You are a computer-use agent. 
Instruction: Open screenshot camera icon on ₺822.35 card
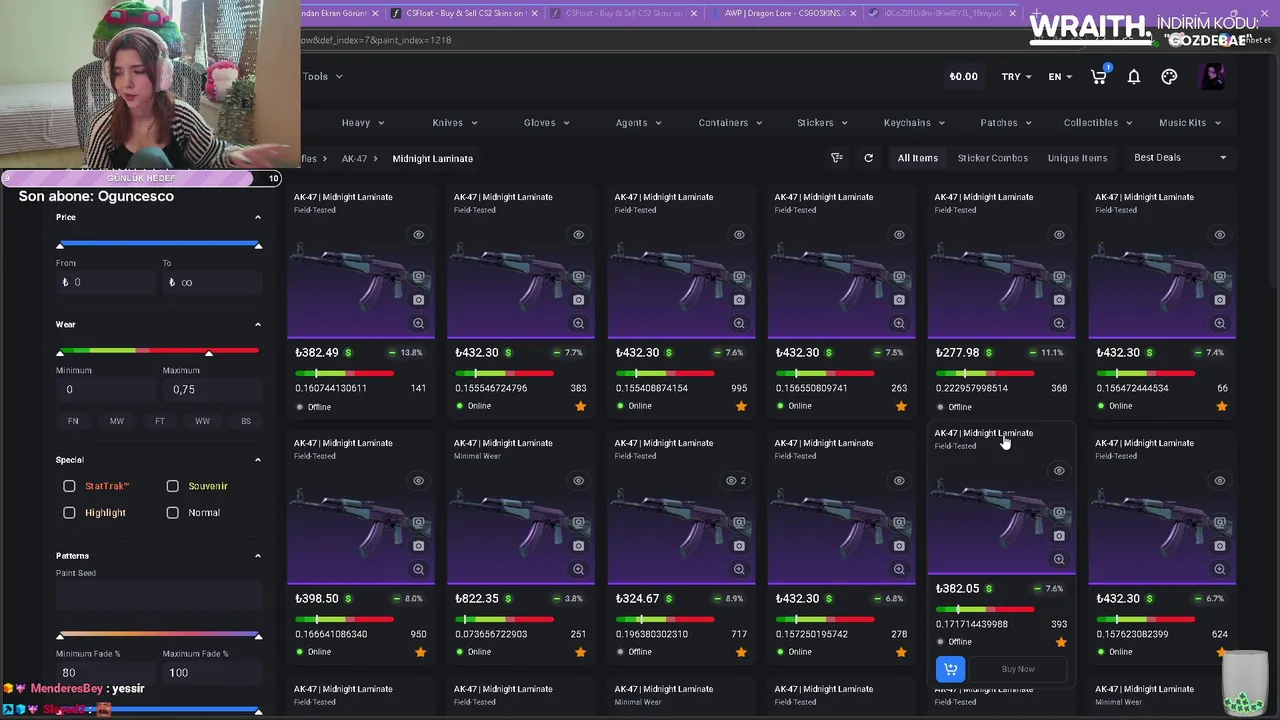click(578, 546)
